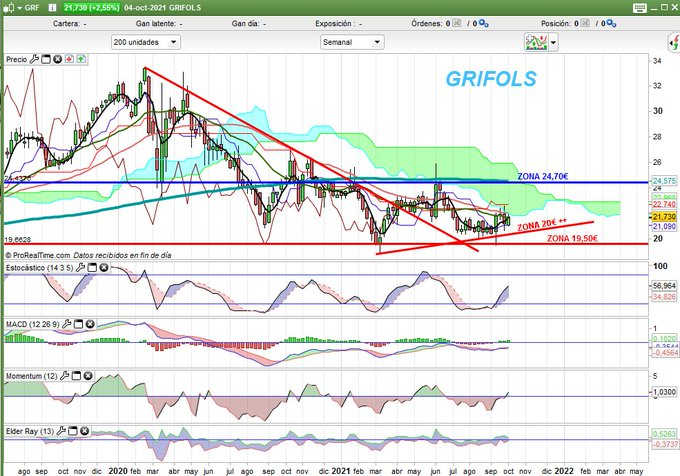Click the 58,964 stochastic value tag
The width and height of the screenshot is (680, 476).
point(664,286)
